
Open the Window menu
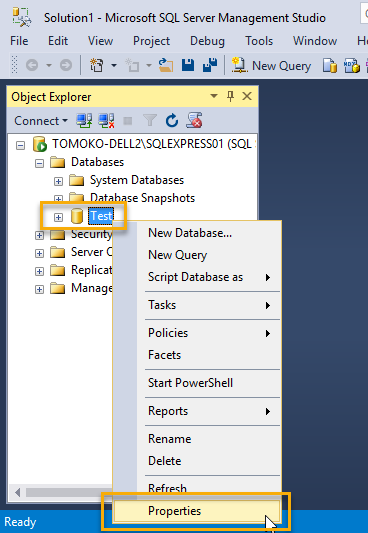pyautogui.click(x=315, y=41)
